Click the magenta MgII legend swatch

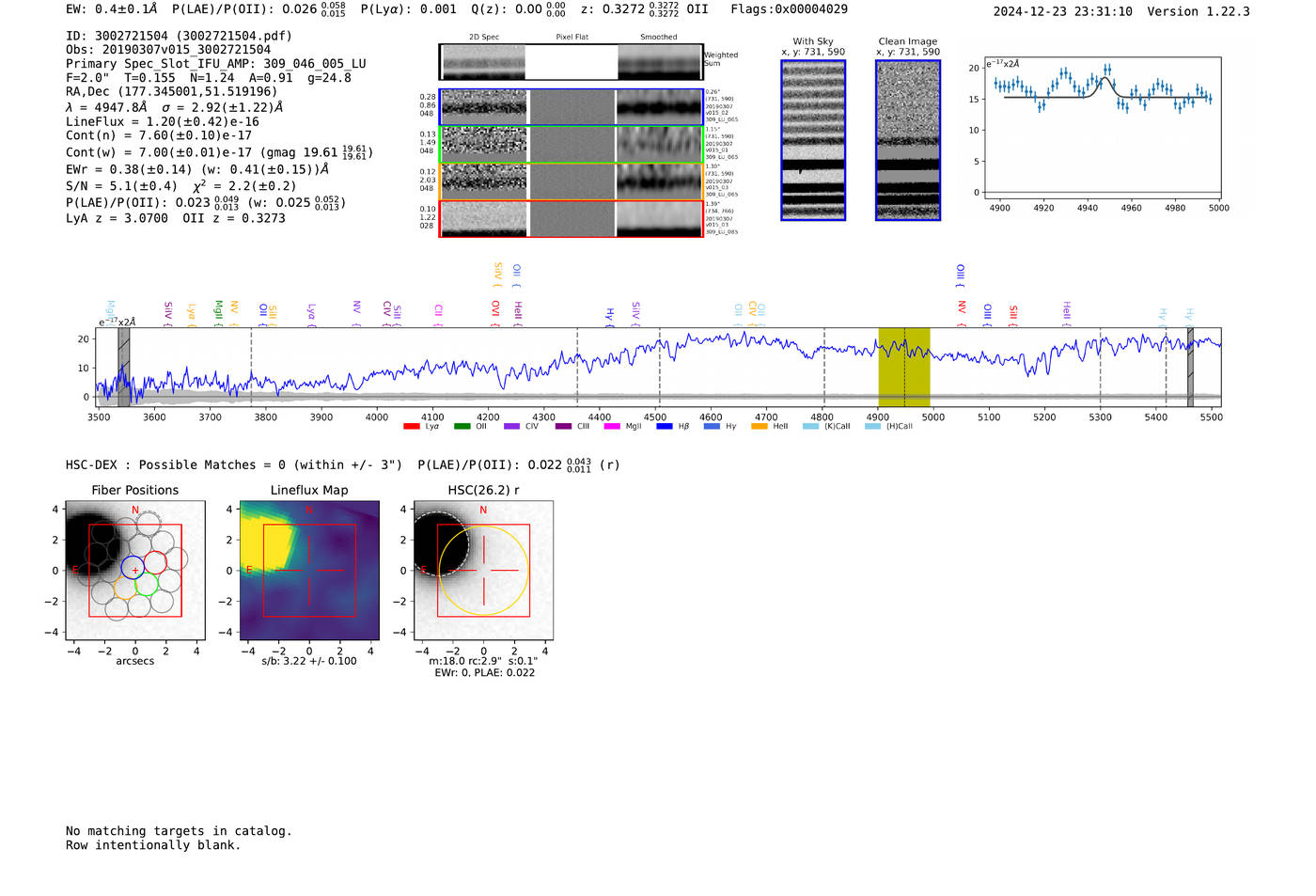tap(612, 427)
